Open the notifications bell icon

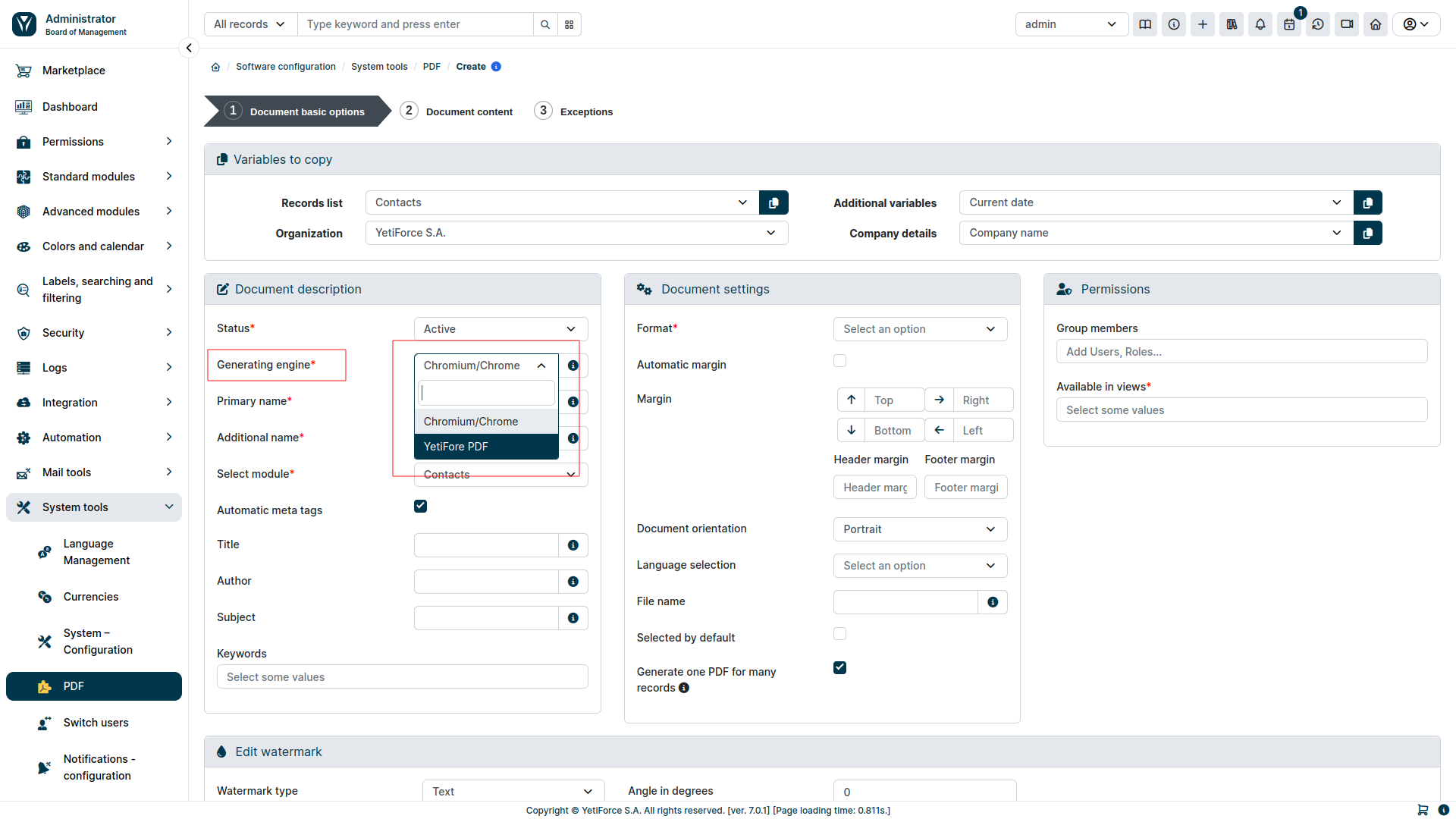click(x=1260, y=24)
